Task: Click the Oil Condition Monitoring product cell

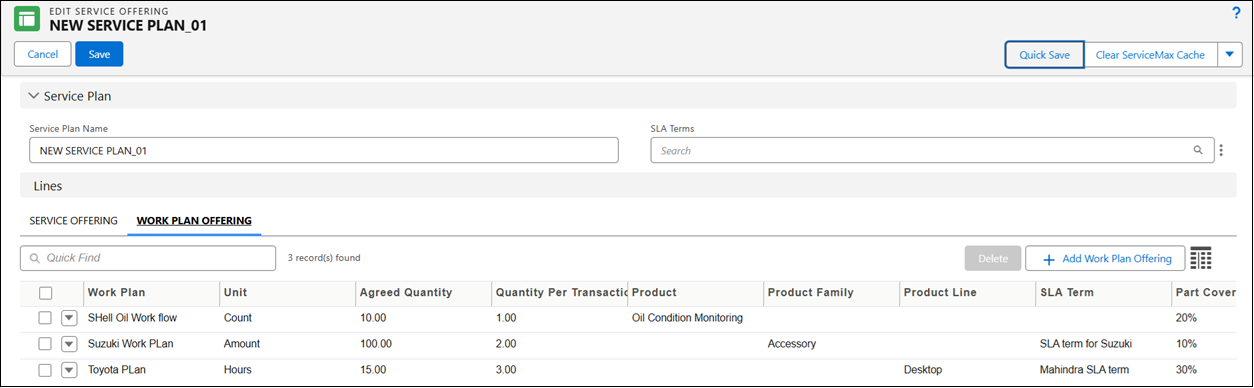Action: 688,318
